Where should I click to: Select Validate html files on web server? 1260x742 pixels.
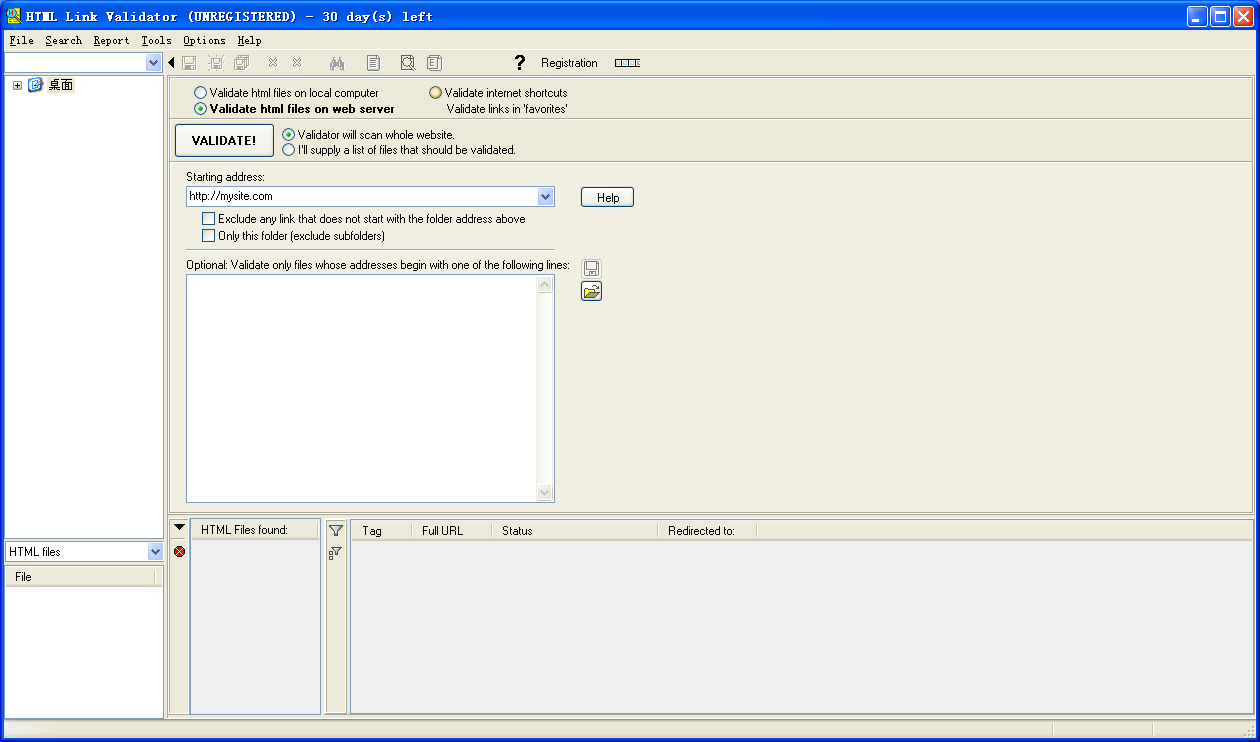click(294, 109)
